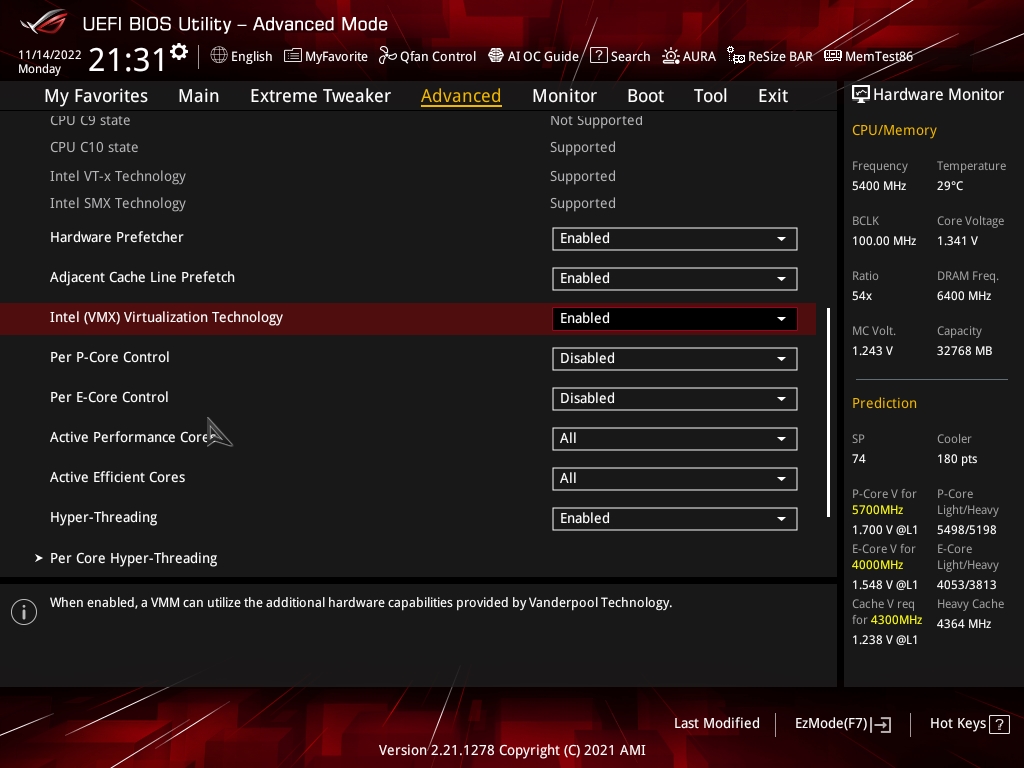Click the Search question mark icon
This screenshot has width=1024, height=768.
598,56
